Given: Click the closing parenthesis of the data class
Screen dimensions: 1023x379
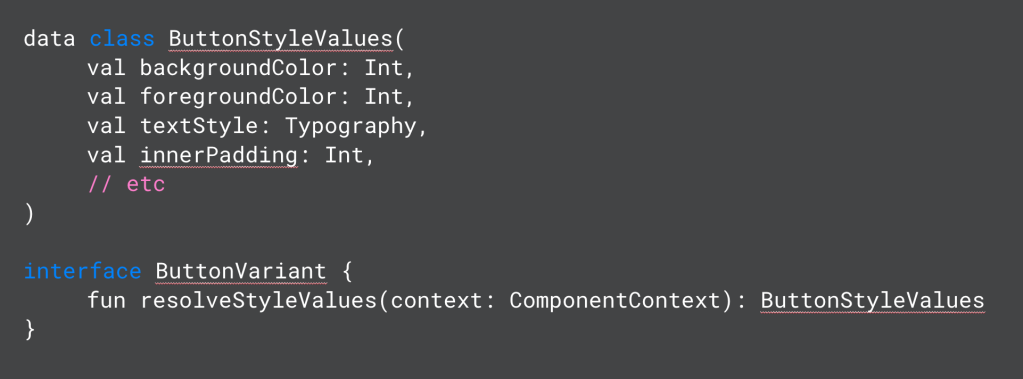Looking at the screenshot, I should (29, 214).
